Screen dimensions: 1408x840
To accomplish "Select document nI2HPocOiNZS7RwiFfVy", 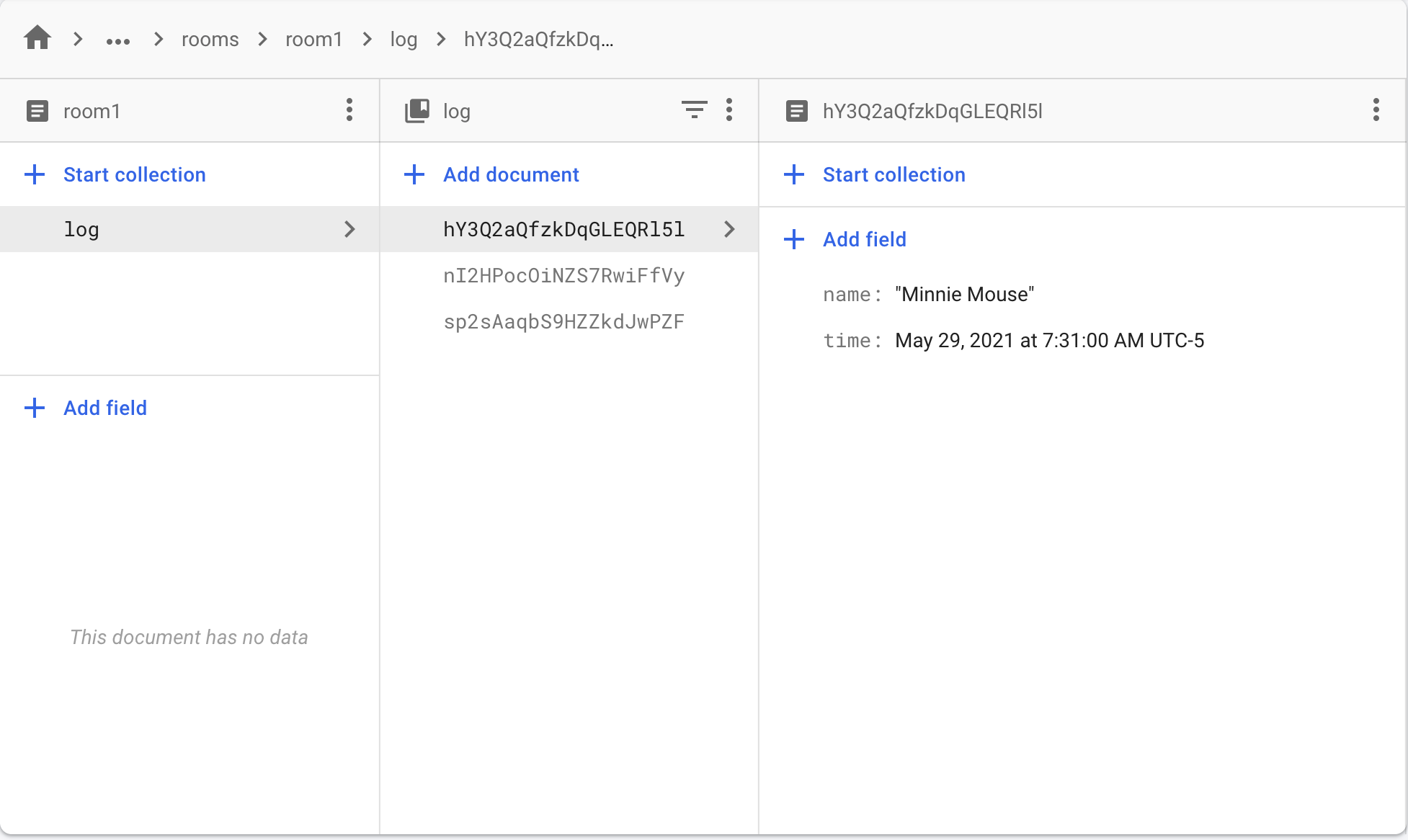I will [x=563, y=276].
